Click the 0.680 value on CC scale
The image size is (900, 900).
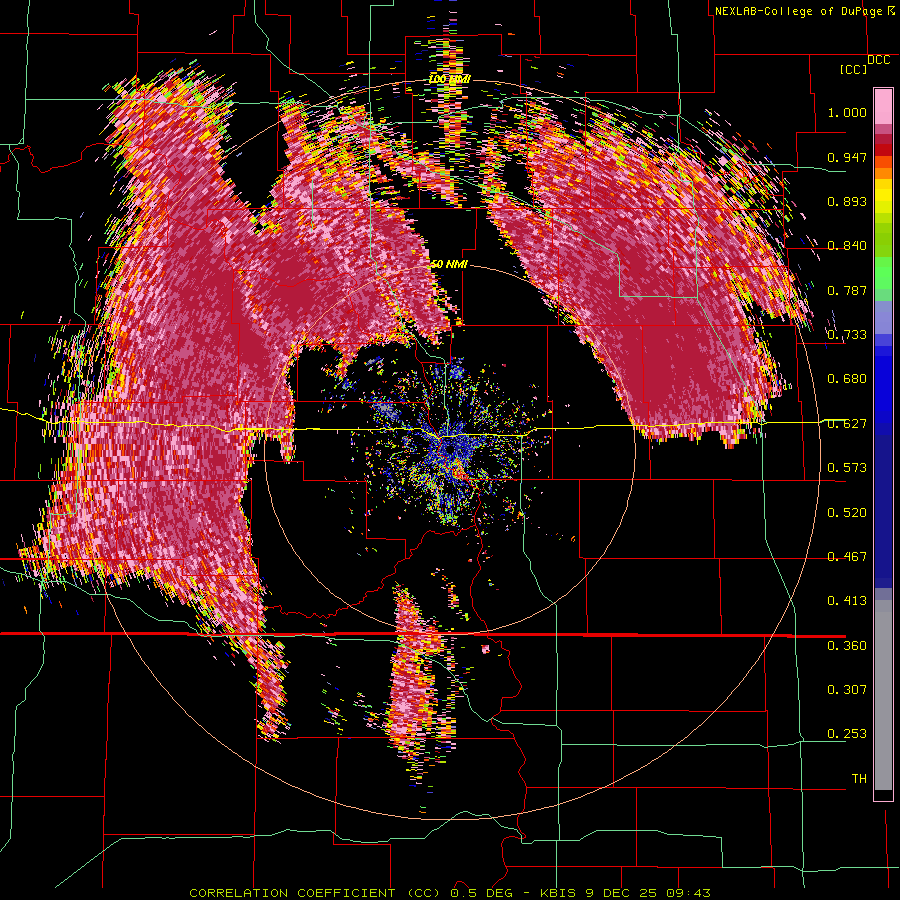[x=847, y=379]
